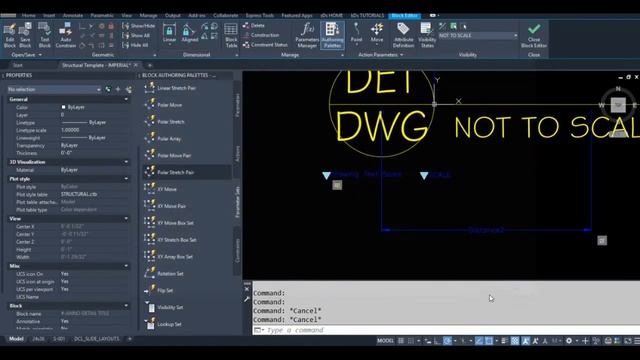Click the Delete constraints button

(x=253, y=26)
